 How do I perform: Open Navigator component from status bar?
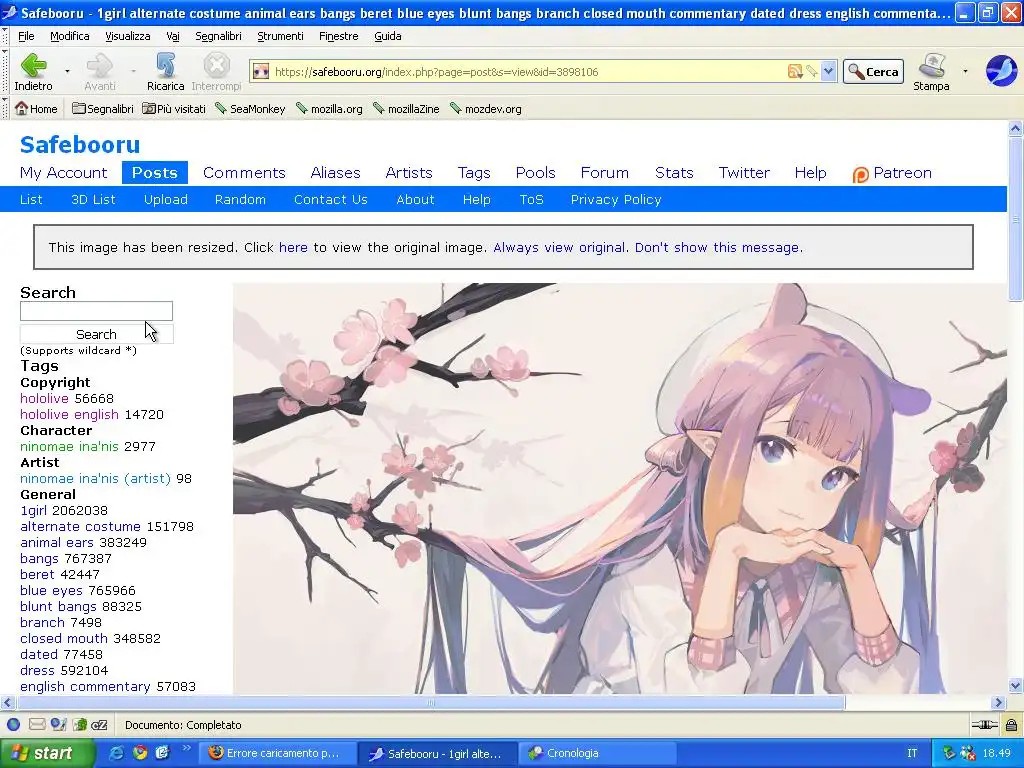point(13,724)
